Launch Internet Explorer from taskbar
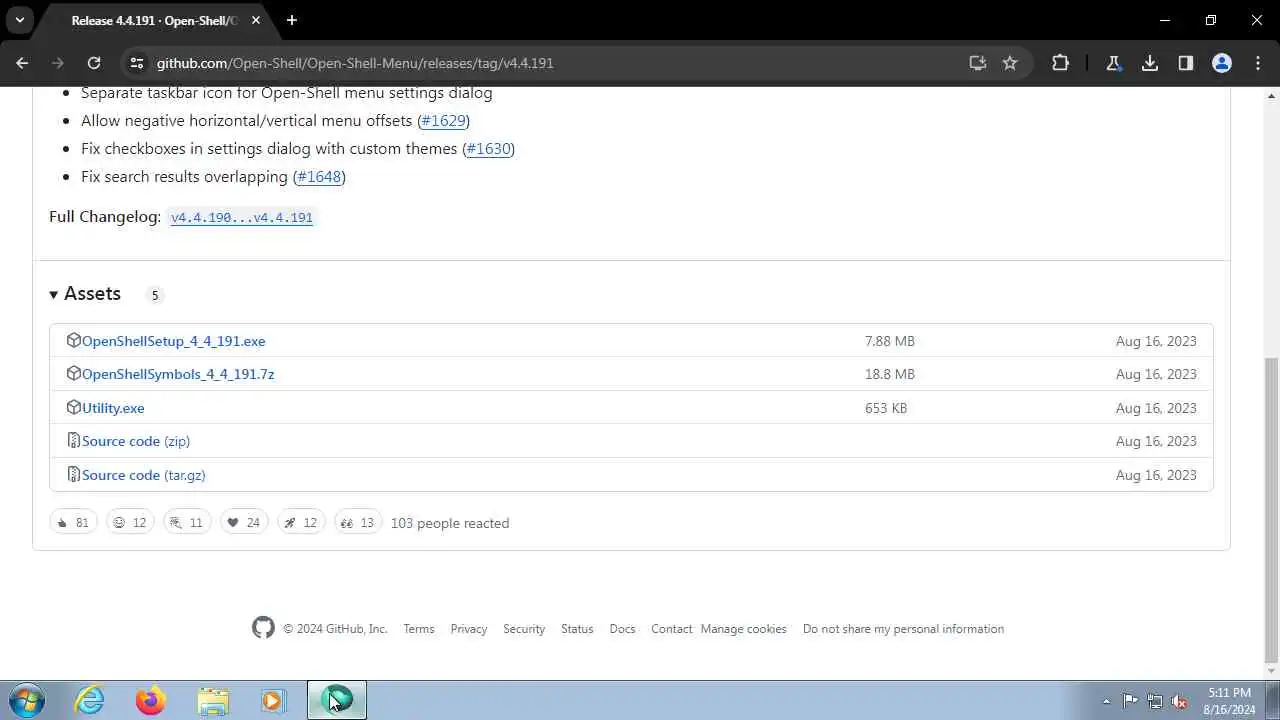The height and width of the screenshot is (720, 1280). click(90, 700)
